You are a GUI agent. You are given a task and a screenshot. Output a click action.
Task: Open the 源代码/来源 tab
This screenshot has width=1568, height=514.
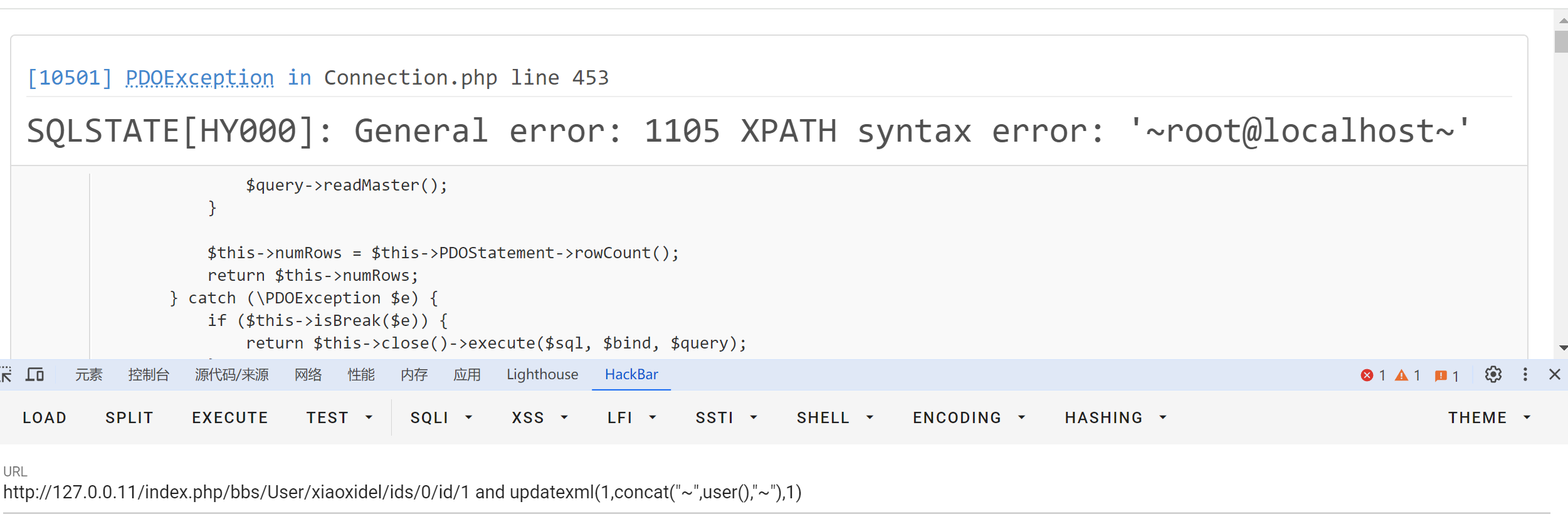(x=232, y=375)
